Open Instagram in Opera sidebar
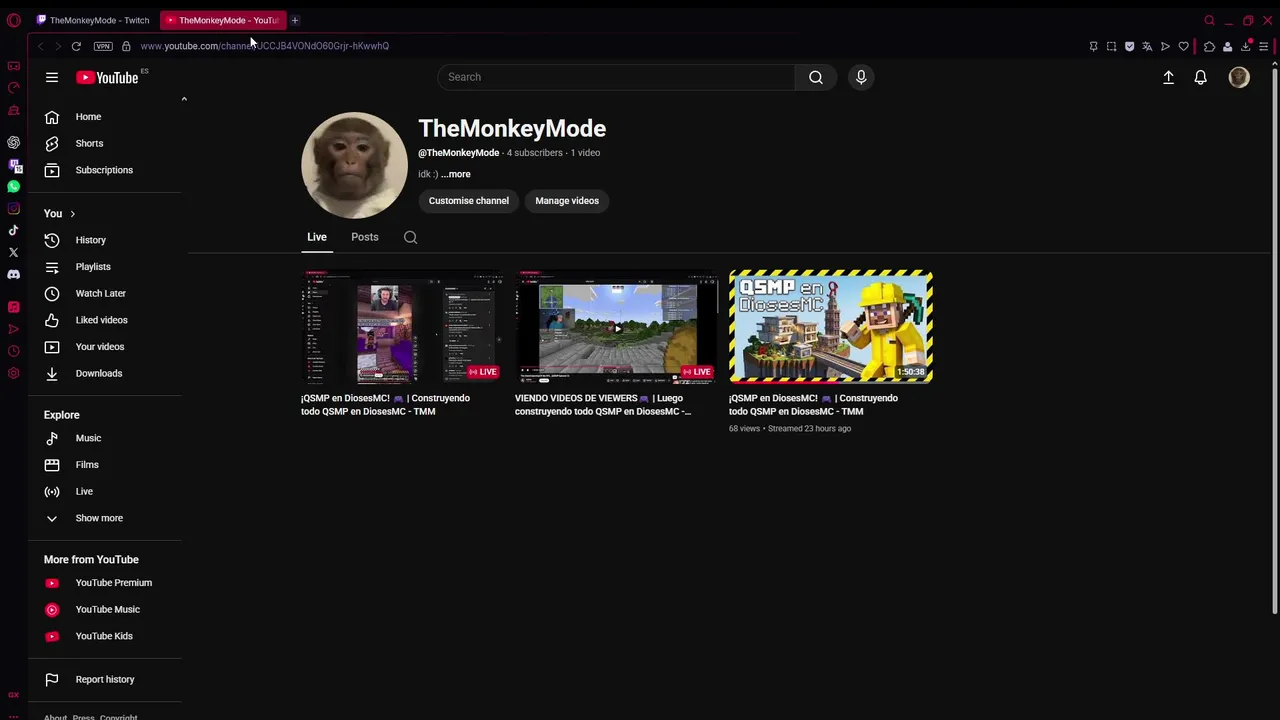 coord(13,208)
